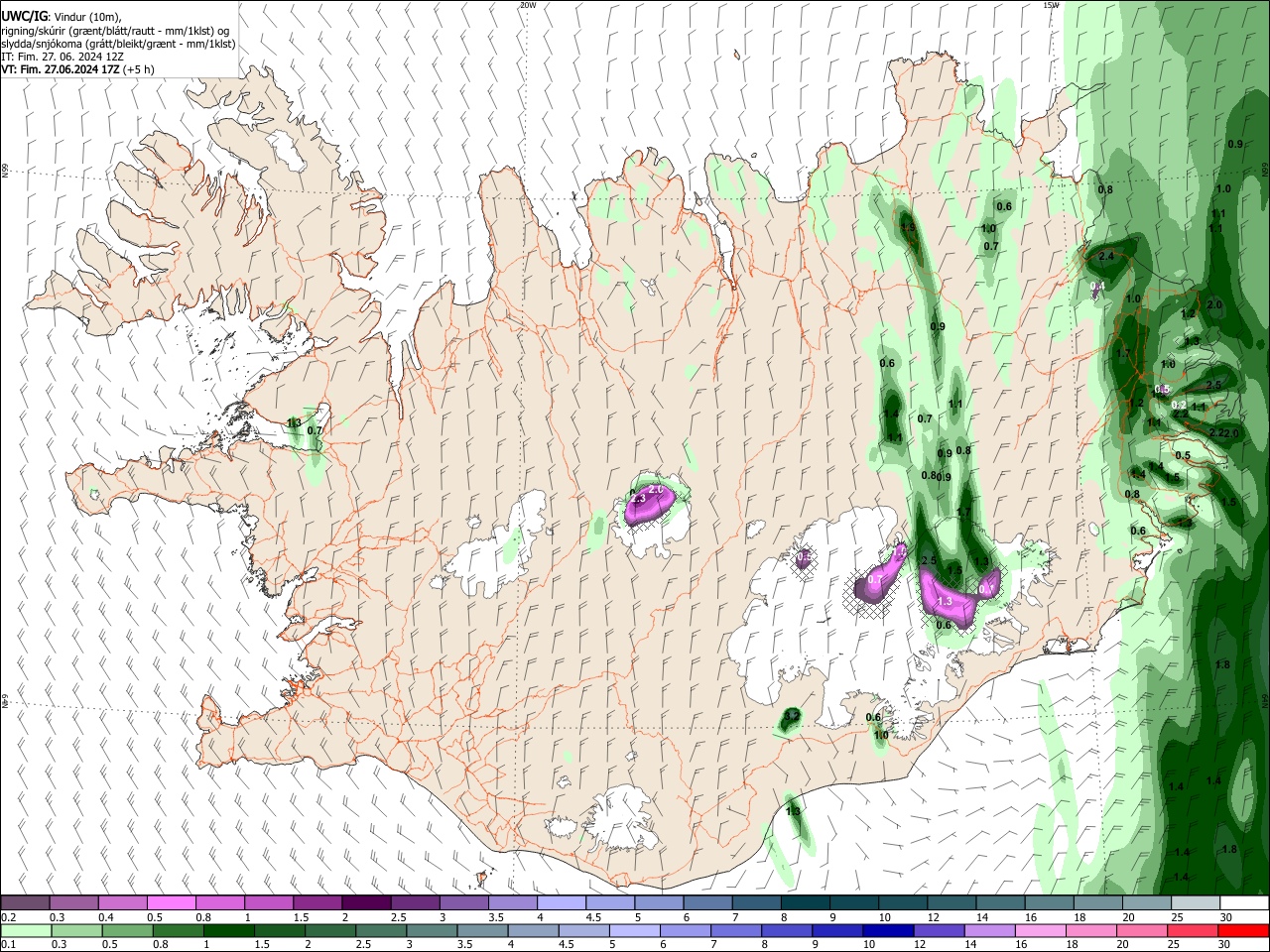Click the white swatch starting at 30 in the top legend row
The height and width of the screenshot is (952, 1270).
click(1243, 903)
